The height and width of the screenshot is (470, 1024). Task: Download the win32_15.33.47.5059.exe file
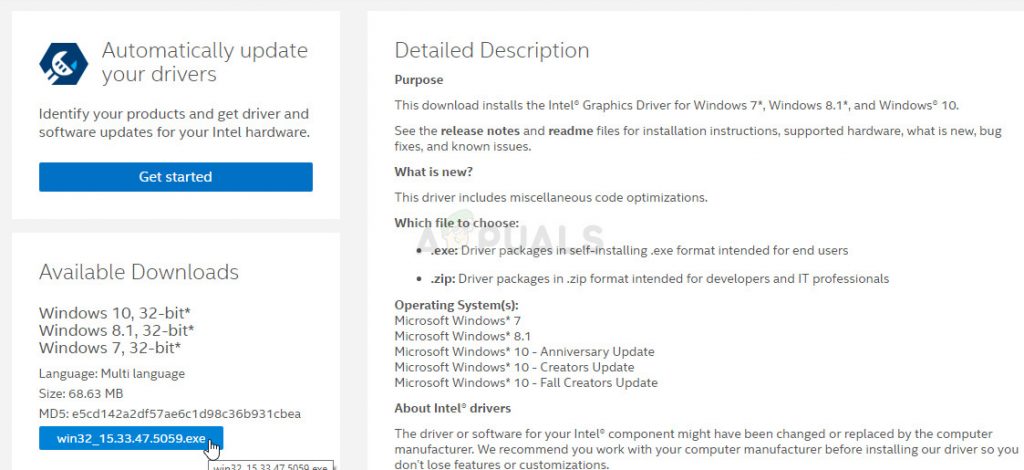point(131,439)
